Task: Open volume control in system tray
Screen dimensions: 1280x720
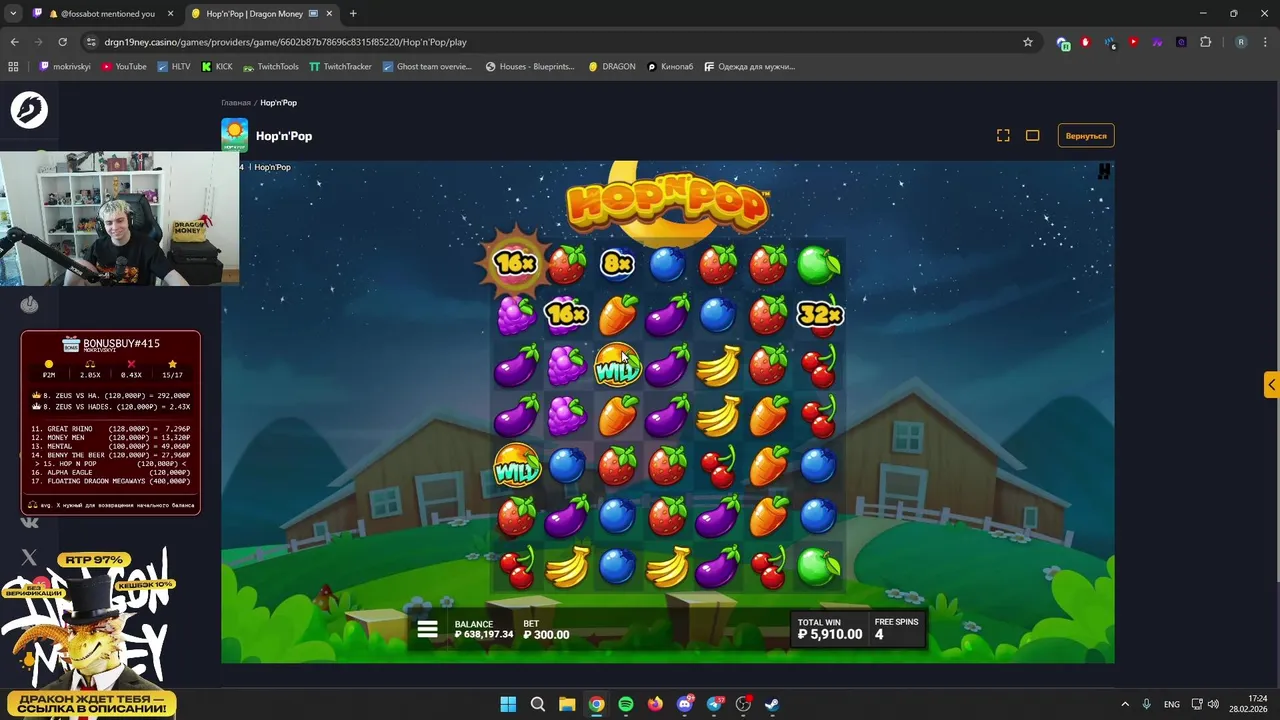Action: pos(1213,704)
